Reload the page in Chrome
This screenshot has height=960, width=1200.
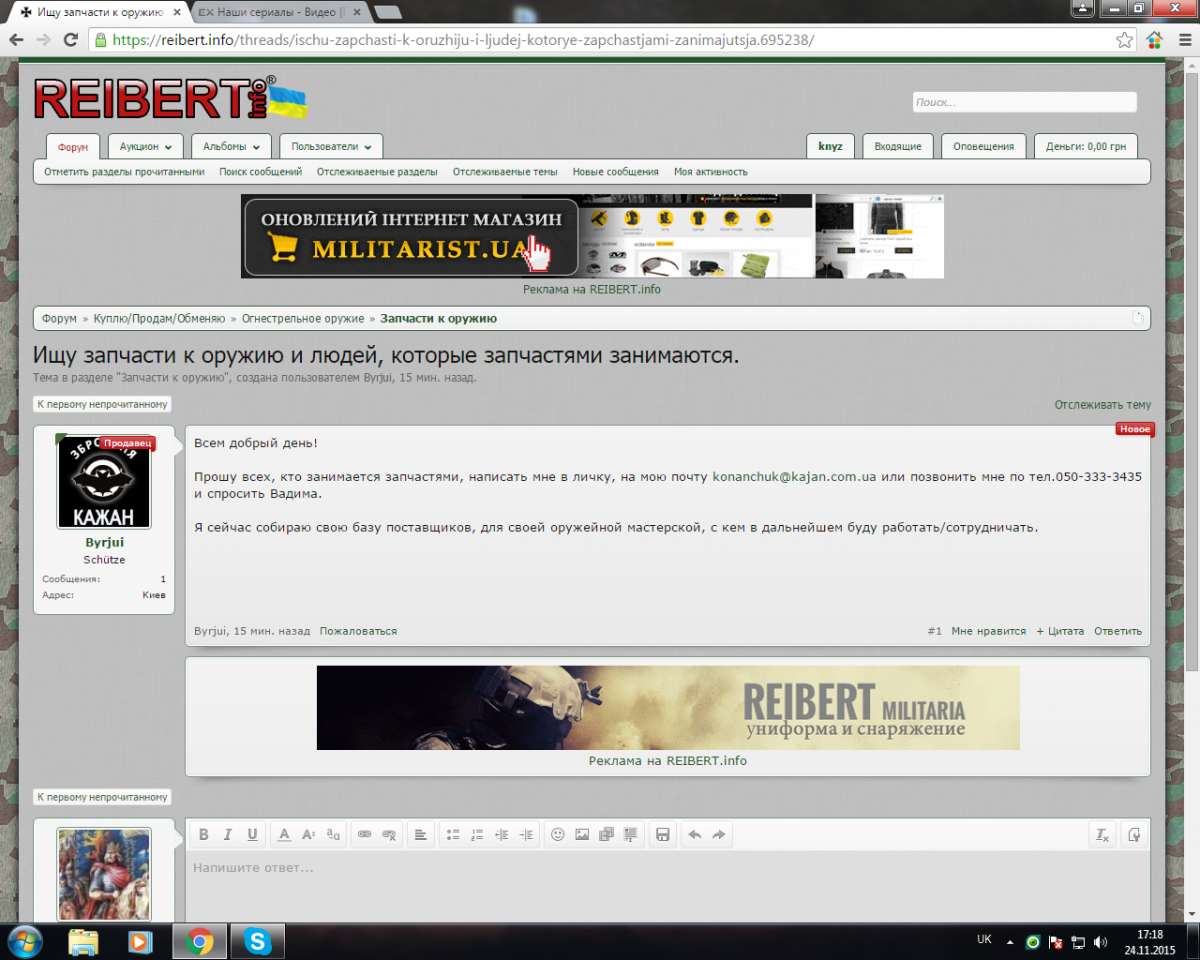click(70, 40)
